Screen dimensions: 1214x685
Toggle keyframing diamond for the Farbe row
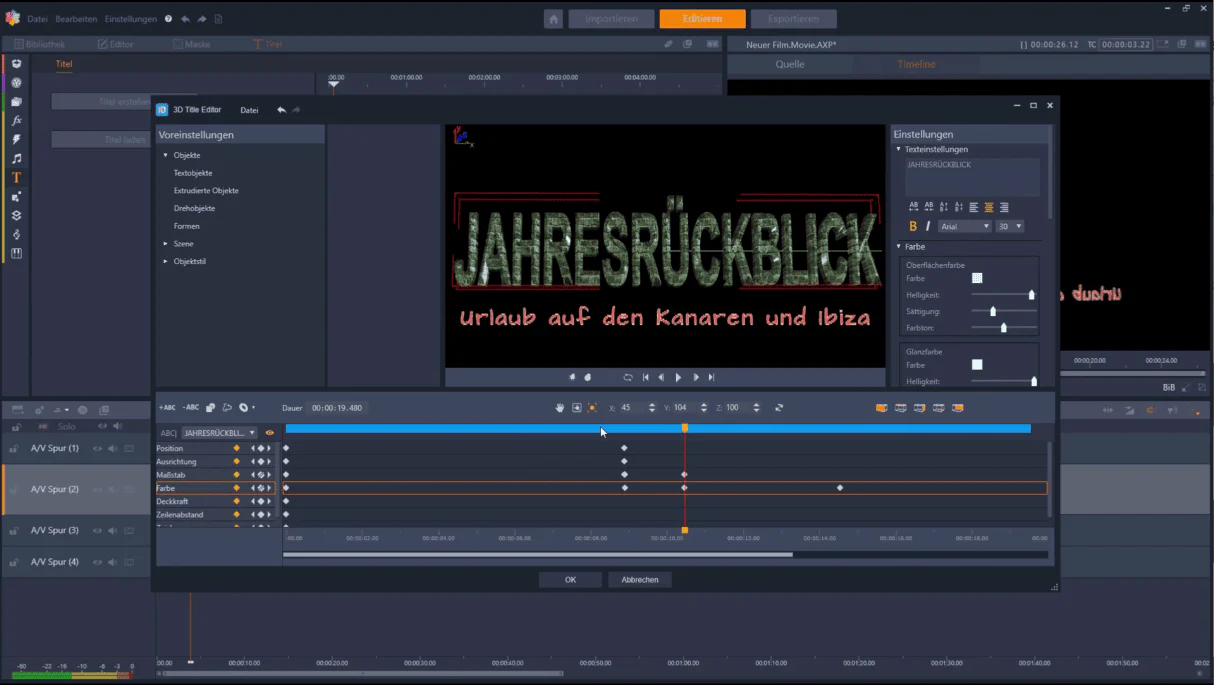(236, 488)
